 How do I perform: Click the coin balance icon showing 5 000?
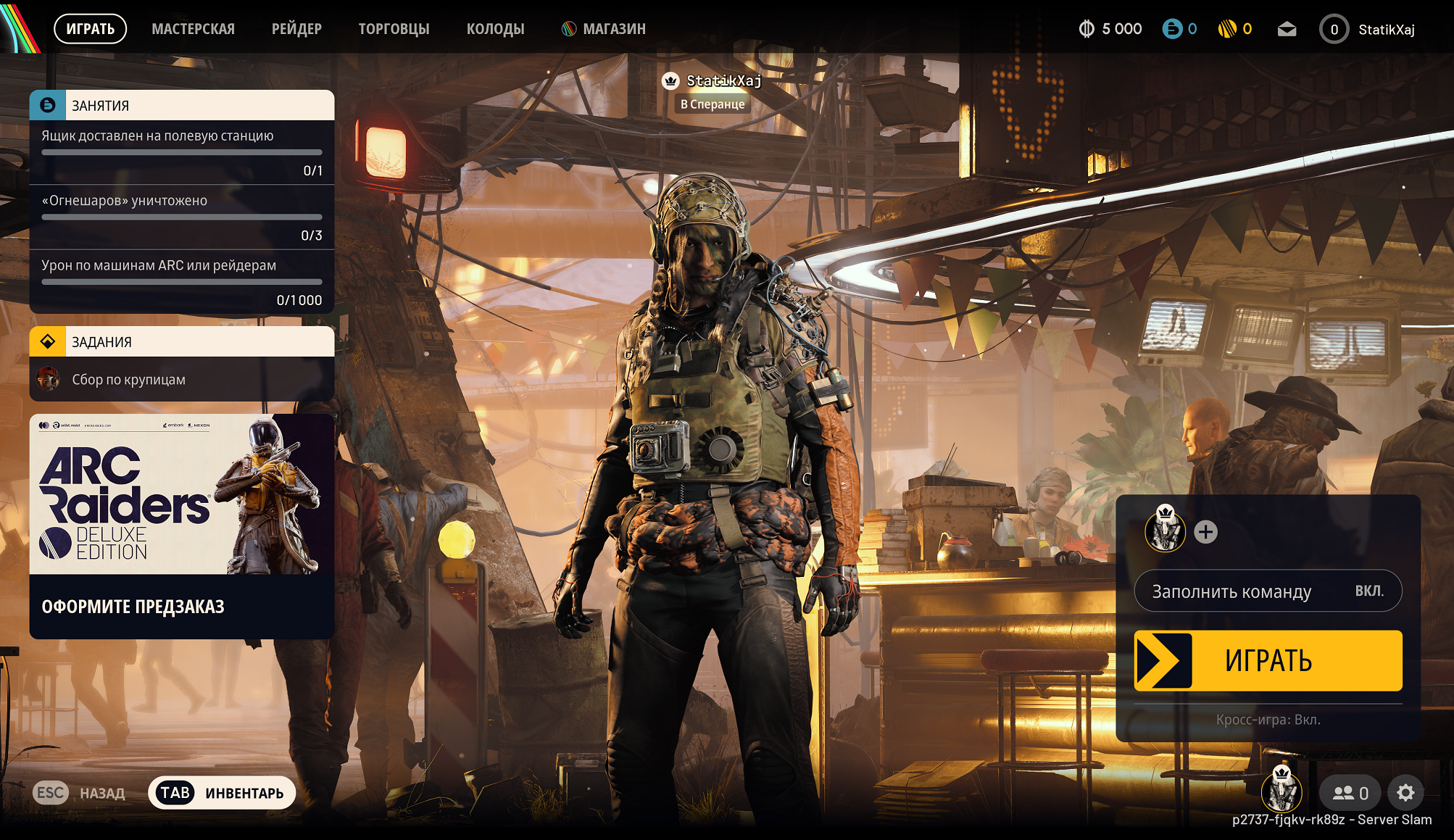pyautogui.click(x=1087, y=29)
